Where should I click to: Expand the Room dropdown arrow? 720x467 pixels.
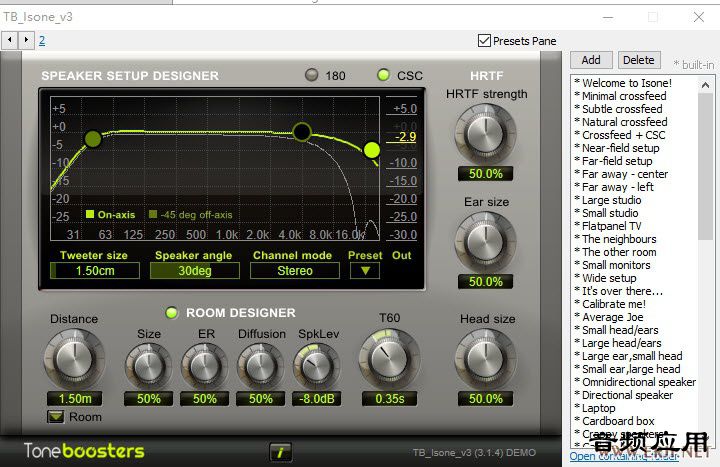click(56, 416)
